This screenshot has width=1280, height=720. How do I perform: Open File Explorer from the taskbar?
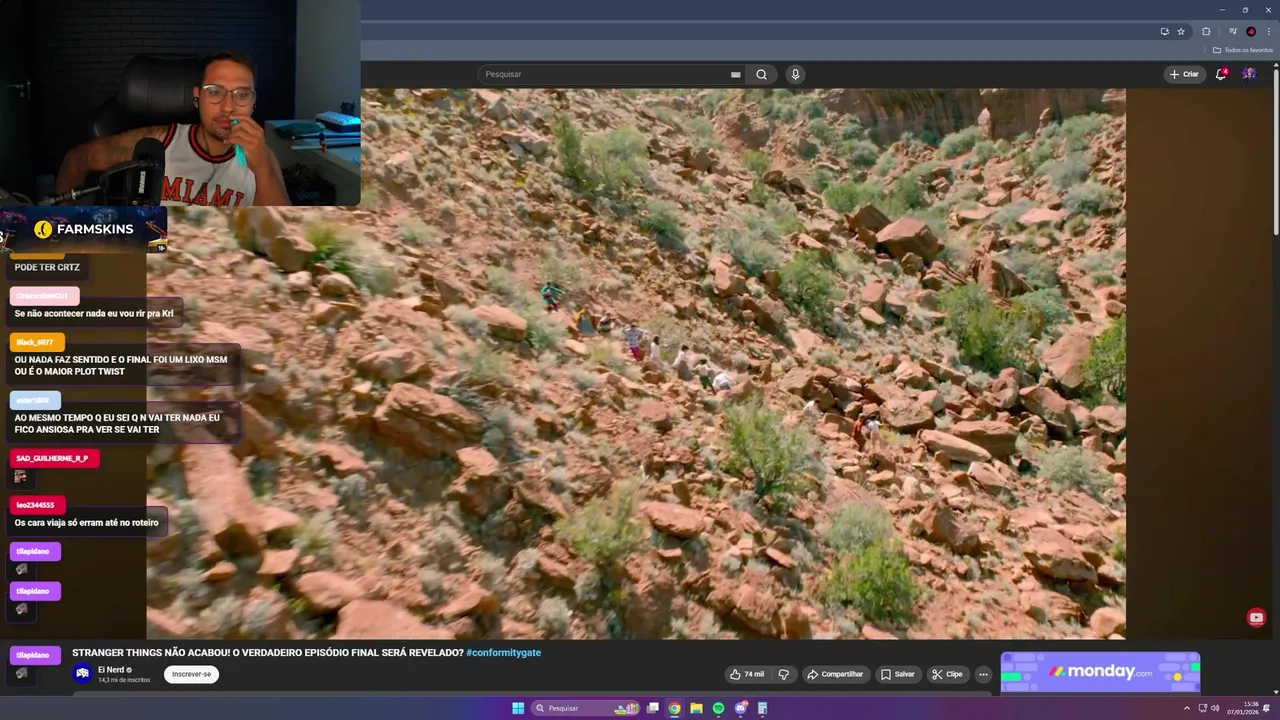697,708
